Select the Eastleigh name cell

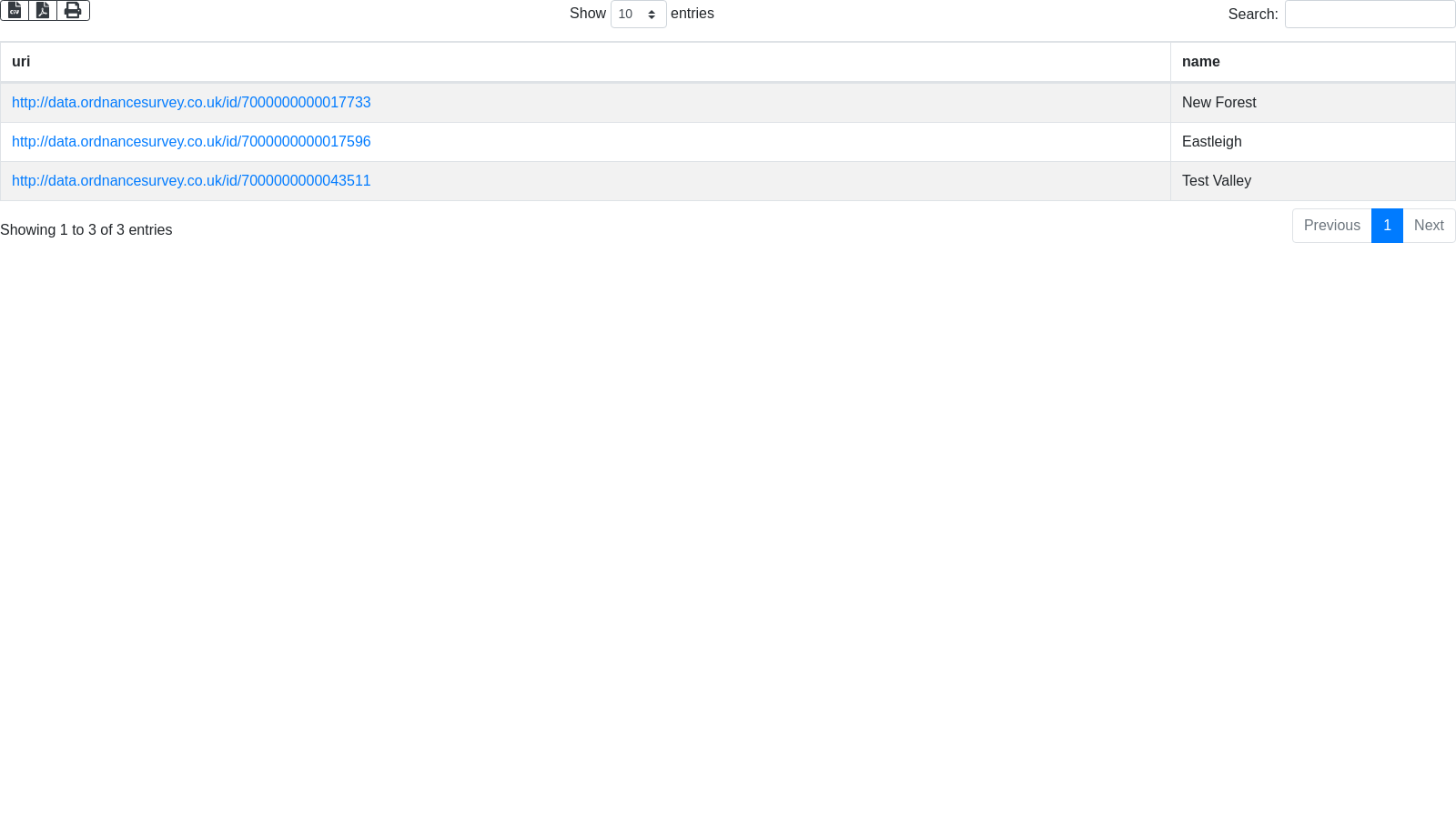tap(1211, 142)
